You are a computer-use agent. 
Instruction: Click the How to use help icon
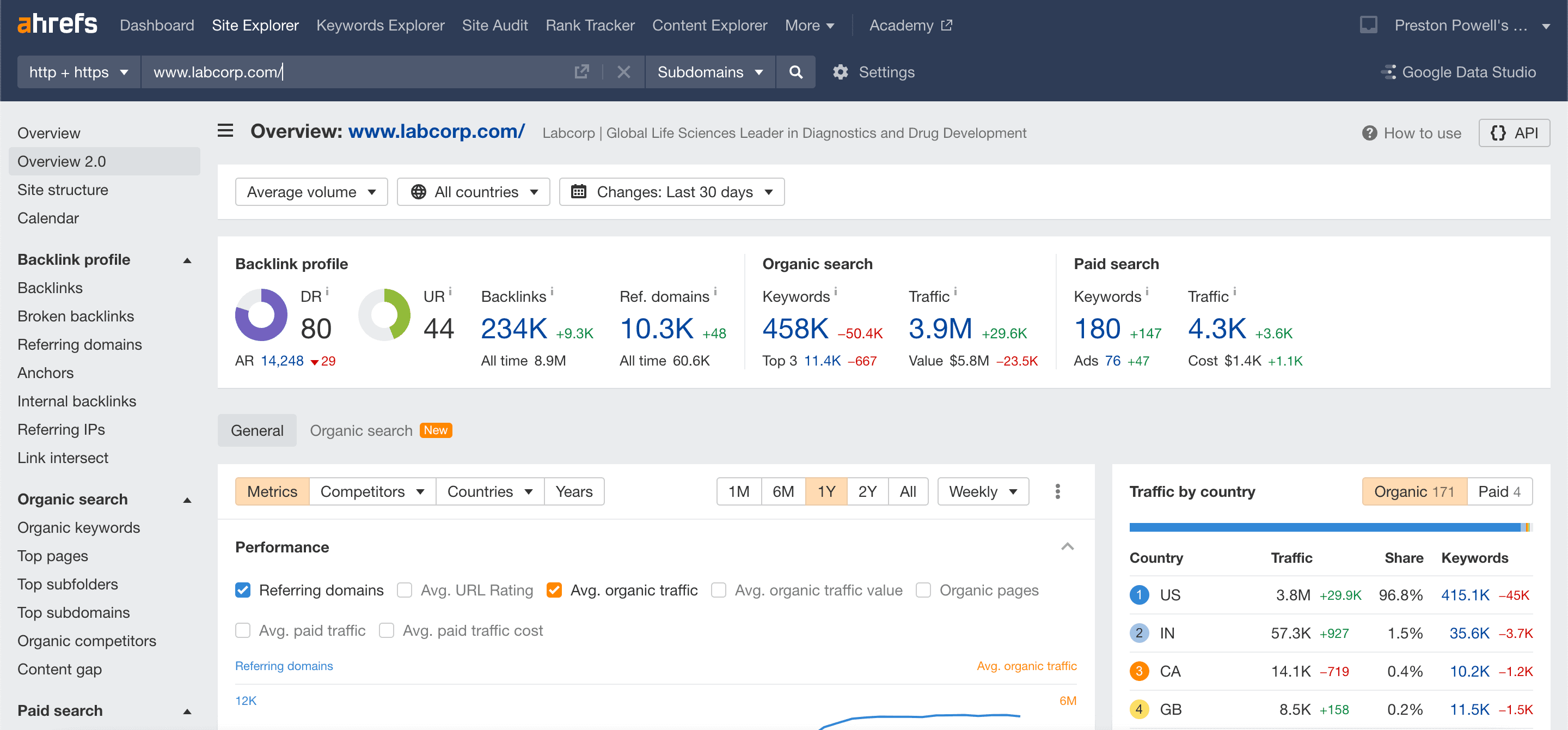tap(1369, 133)
